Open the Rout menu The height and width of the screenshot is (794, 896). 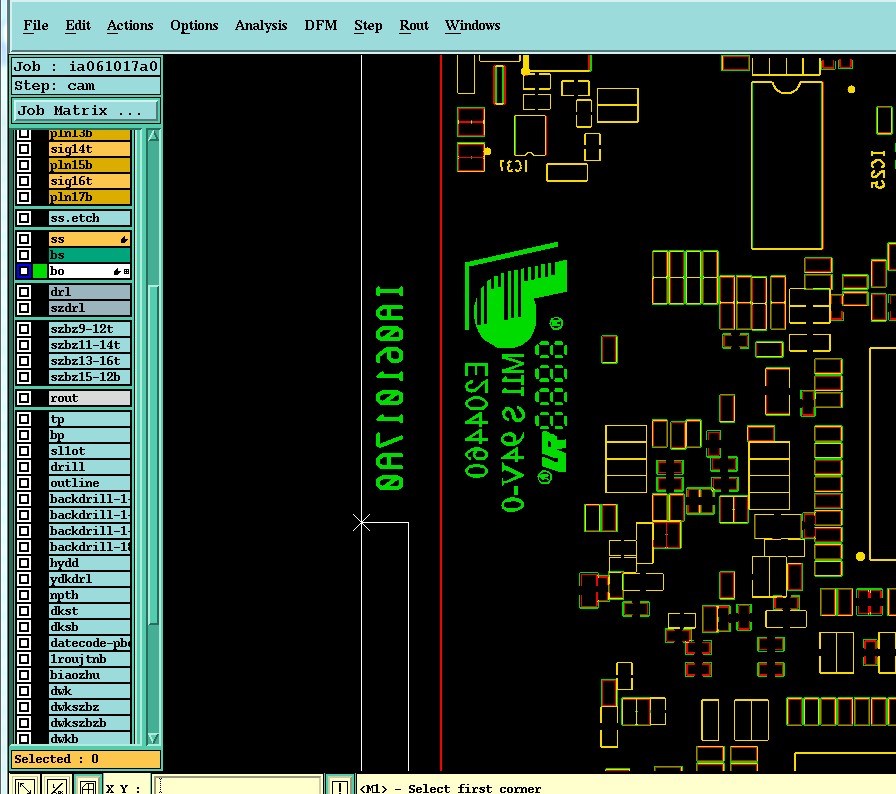414,26
